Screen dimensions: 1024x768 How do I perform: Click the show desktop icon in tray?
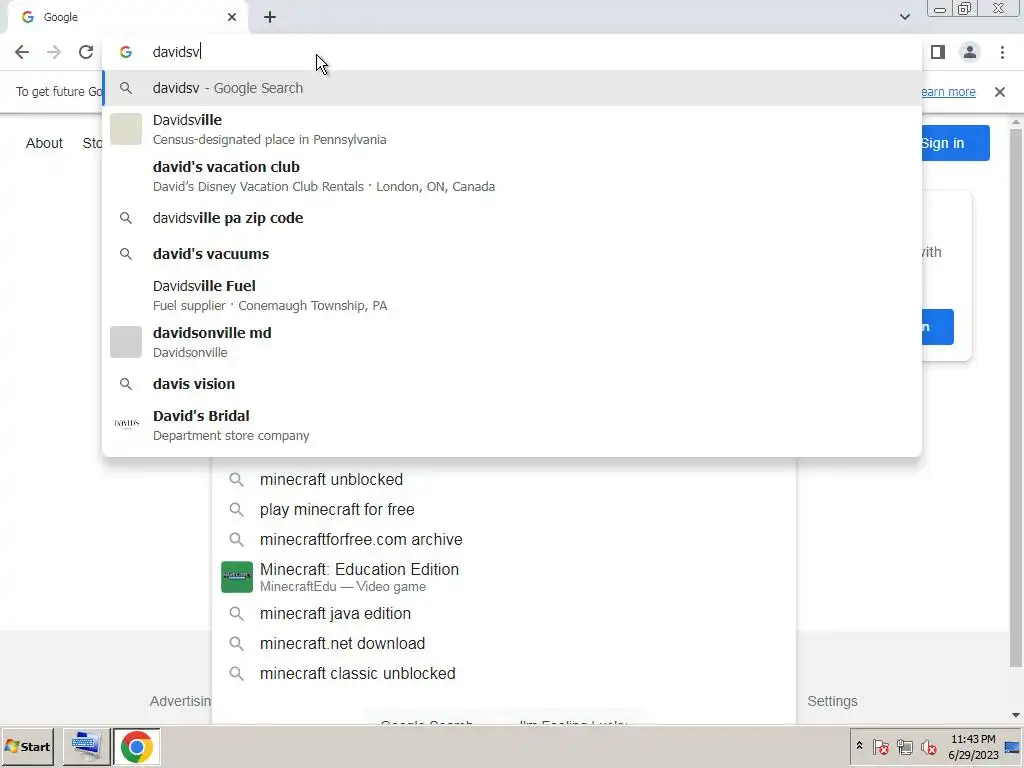pyautogui.click(x=1012, y=747)
